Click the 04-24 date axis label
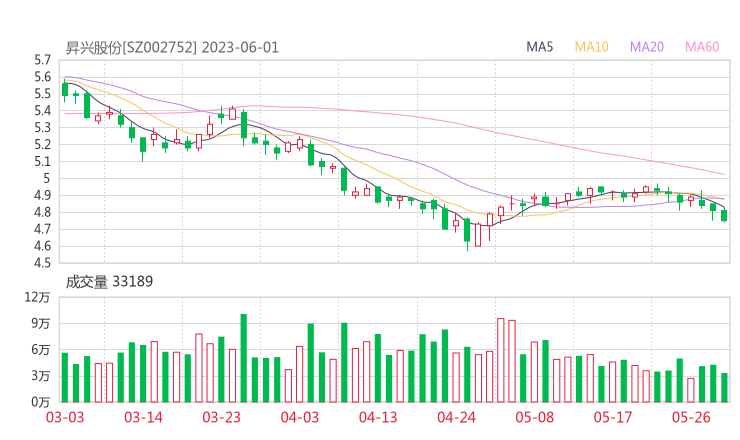 click(x=456, y=417)
